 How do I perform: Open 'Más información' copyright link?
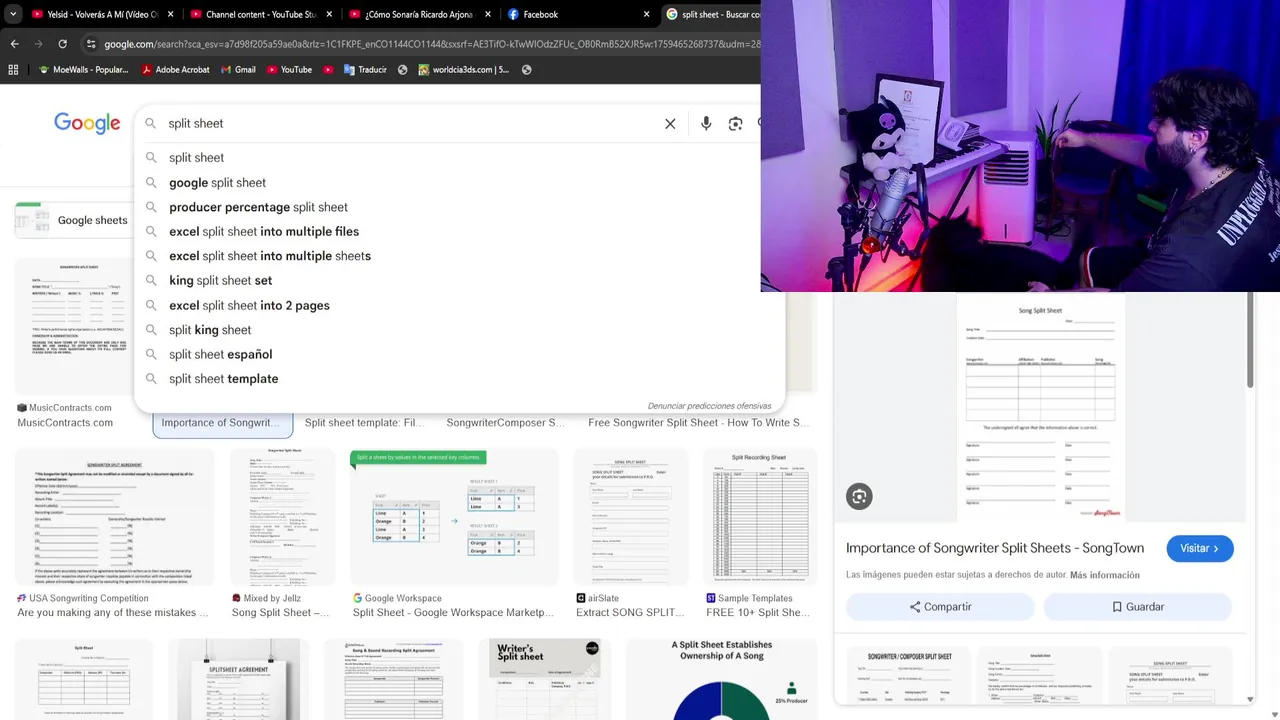click(1104, 575)
